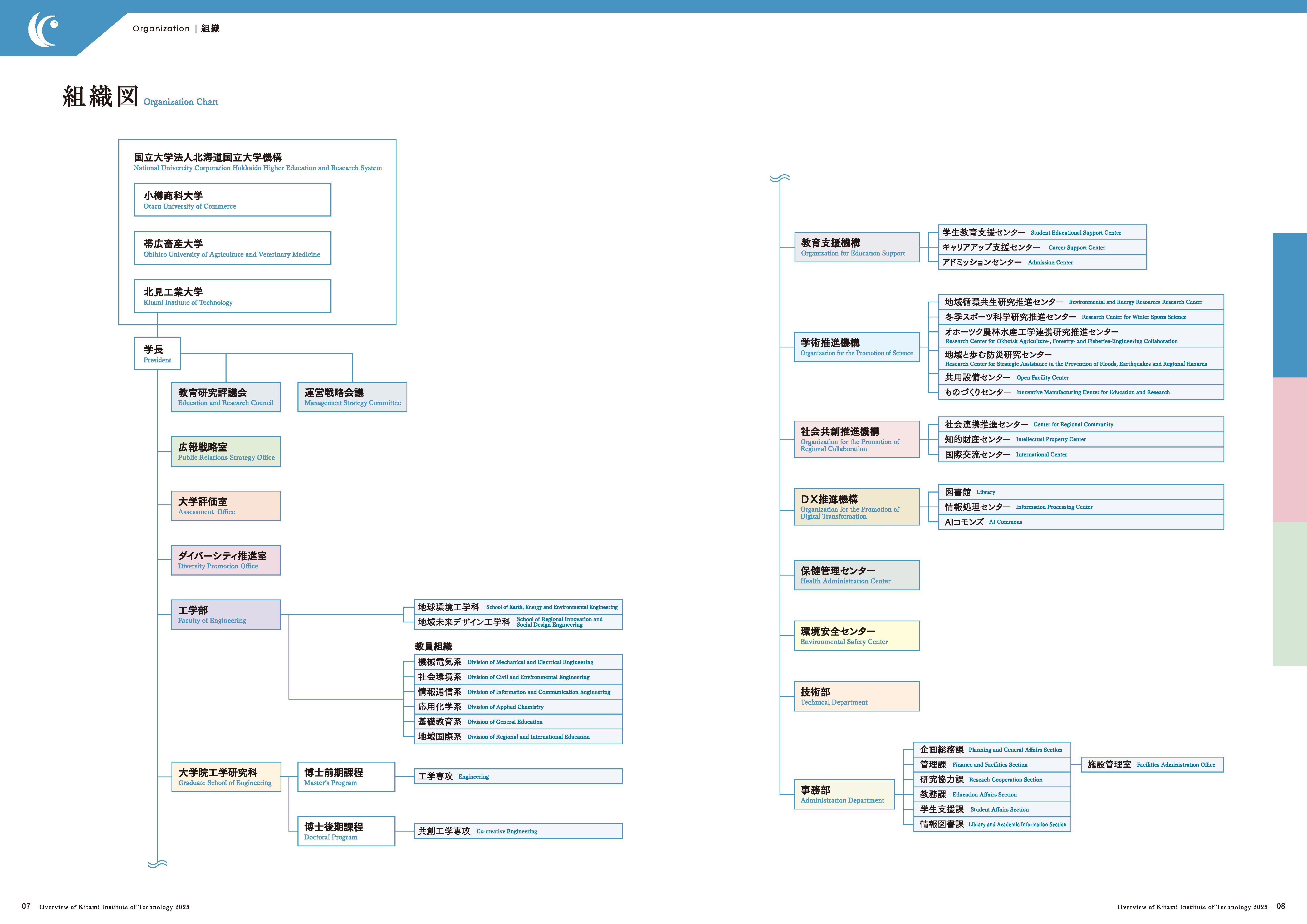This screenshot has width=1307, height=924.
Task: Click Student Educational Support Center row
Action: click(x=1042, y=232)
